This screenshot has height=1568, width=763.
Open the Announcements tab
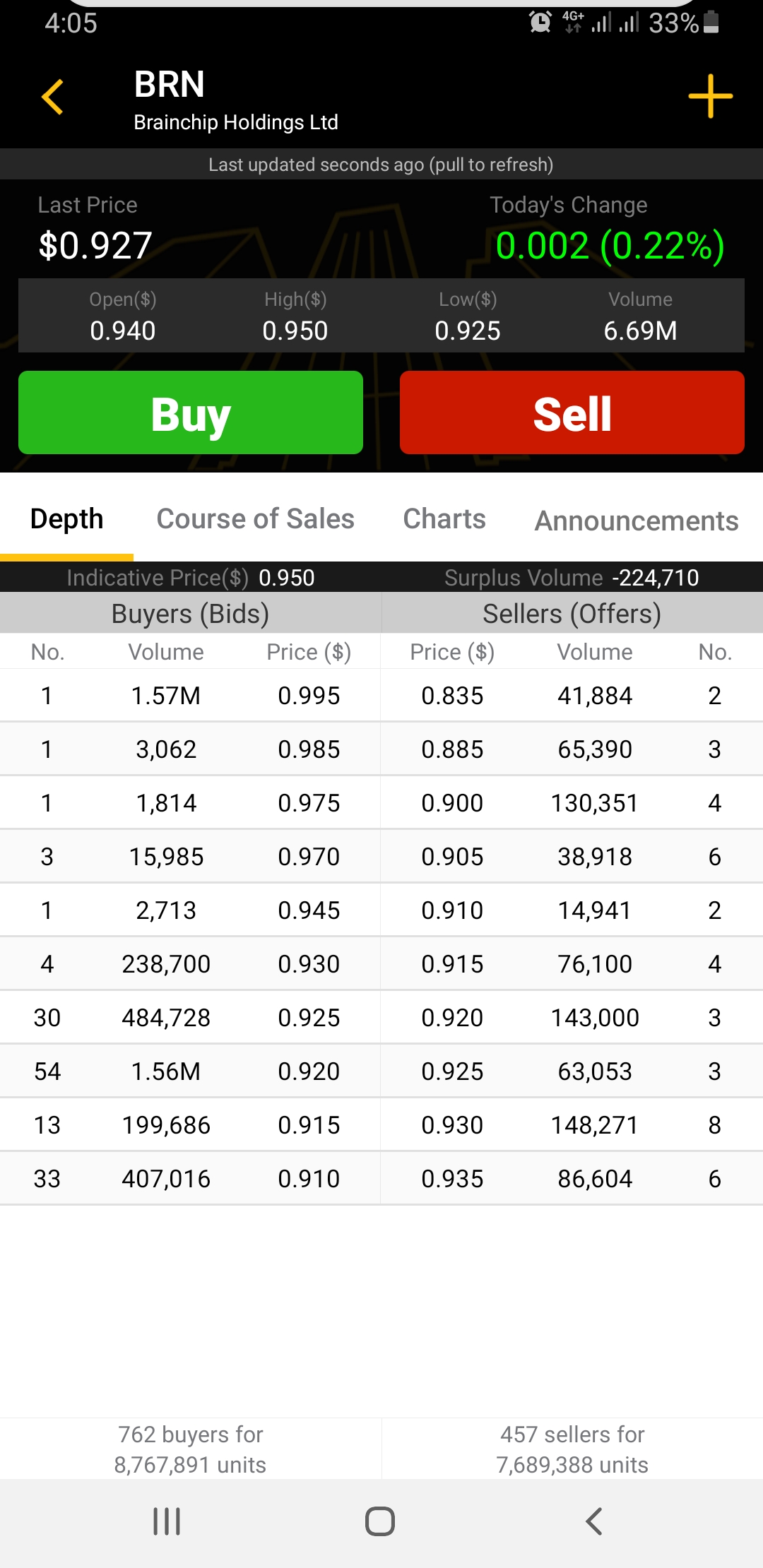[x=637, y=521]
